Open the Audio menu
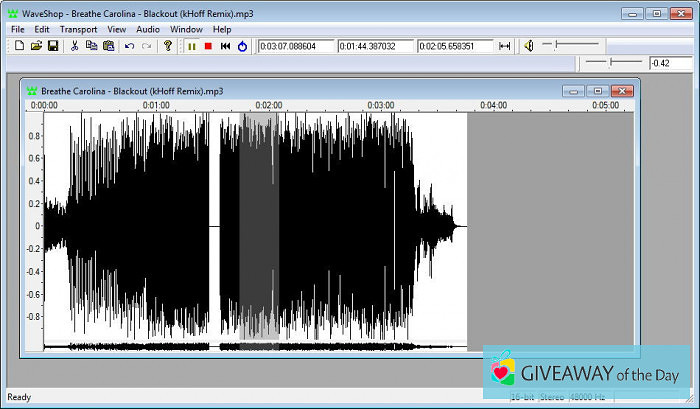 click(x=148, y=29)
